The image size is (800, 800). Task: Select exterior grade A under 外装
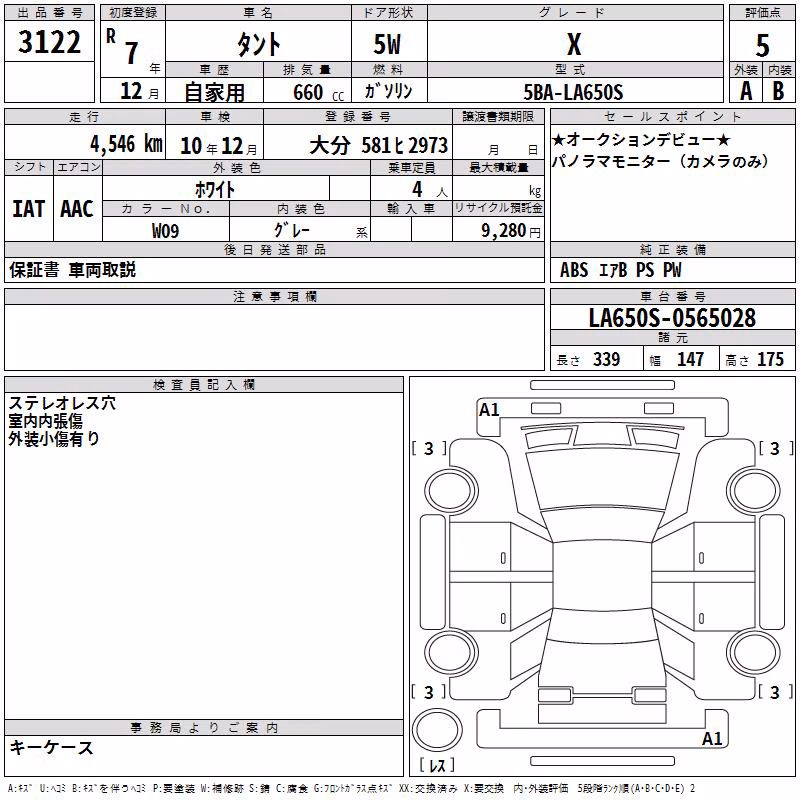(746, 91)
